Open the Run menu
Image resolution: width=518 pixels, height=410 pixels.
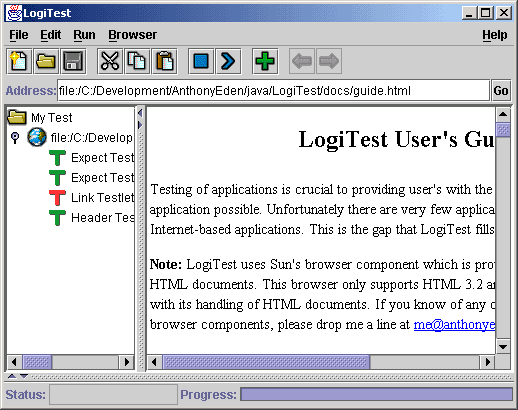pos(84,35)
